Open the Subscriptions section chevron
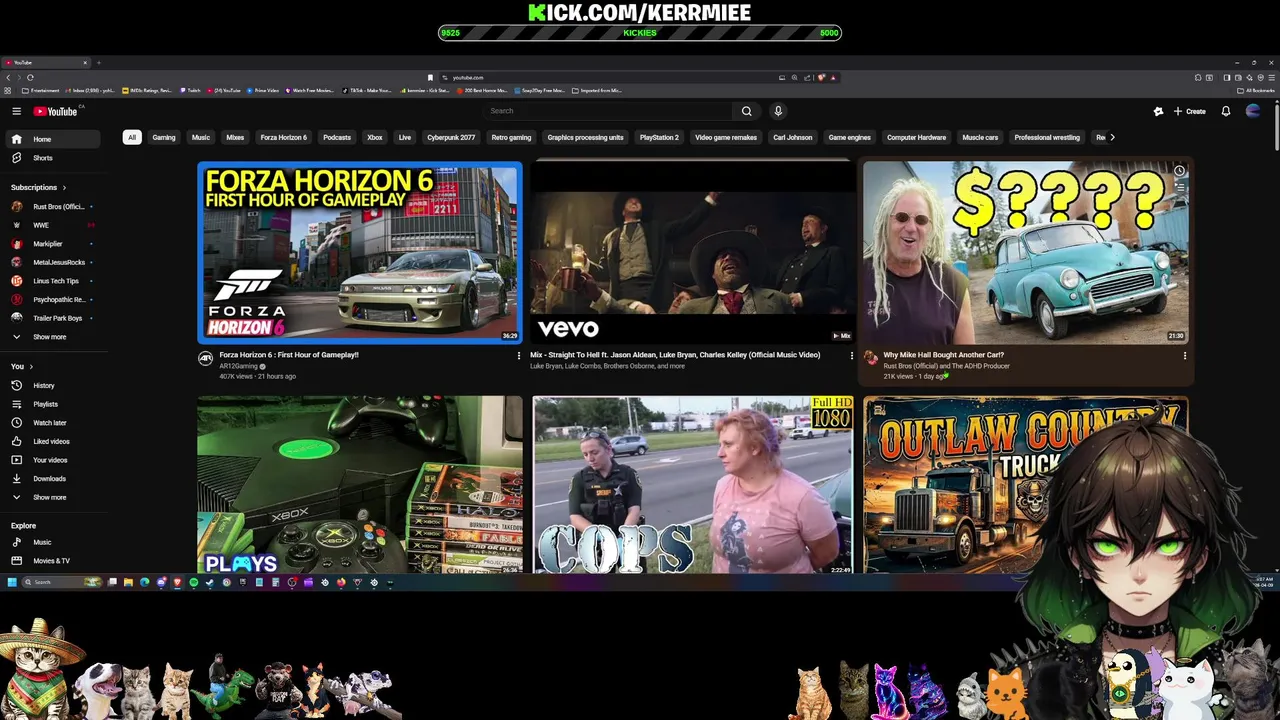Viewport: 1280px width, 720px height. click(64, 187)
